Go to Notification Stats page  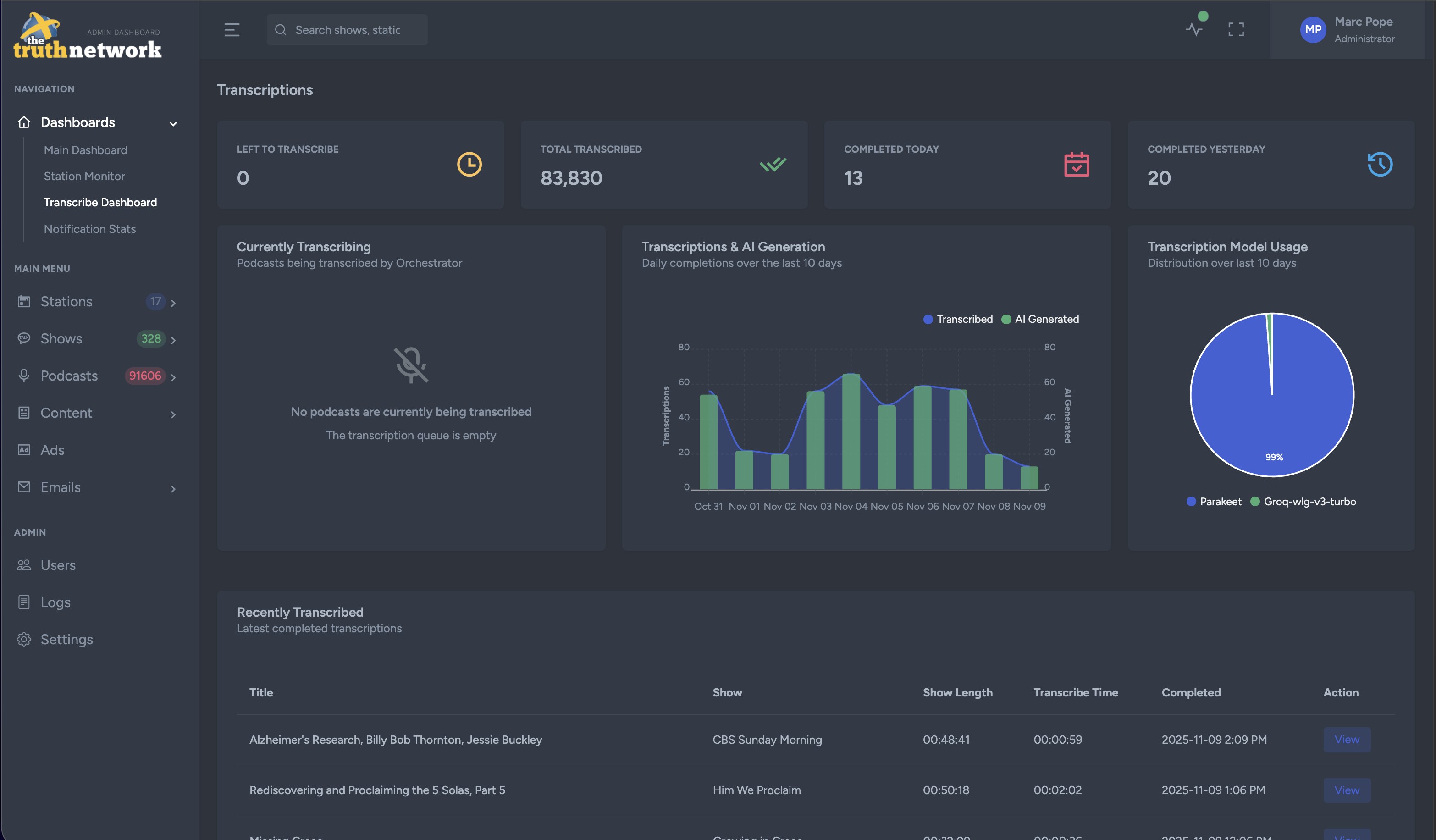pos(90,228)
